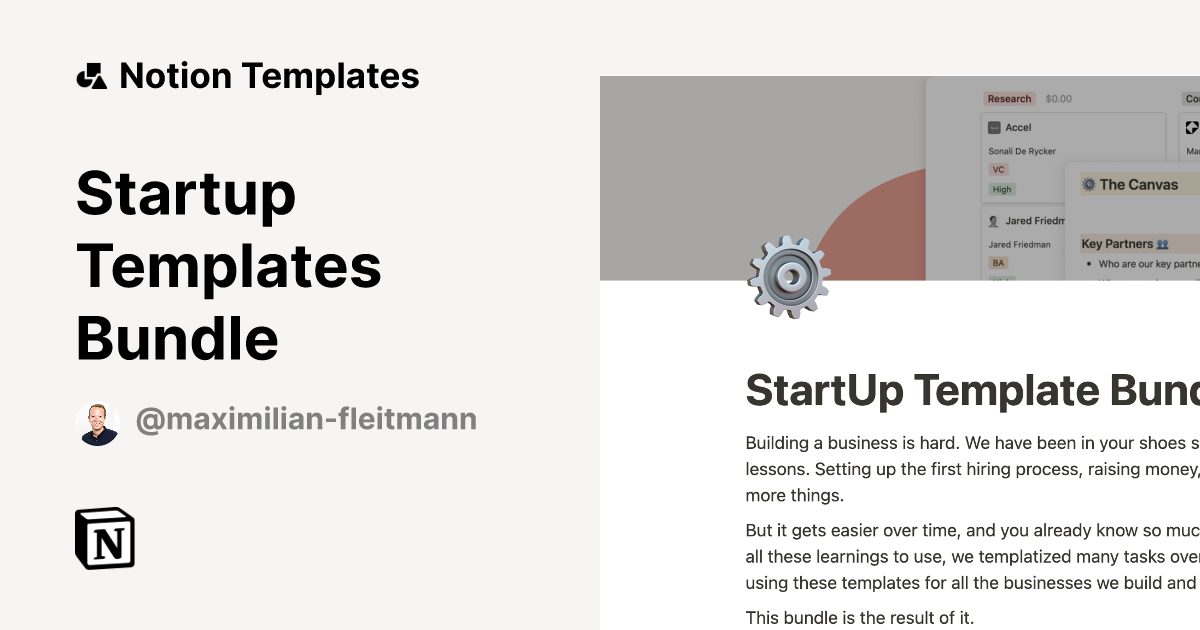Viewport: 1200px width, 630px height.
Task: Click the 3D gear cog icon
Action: pos(790,278)
